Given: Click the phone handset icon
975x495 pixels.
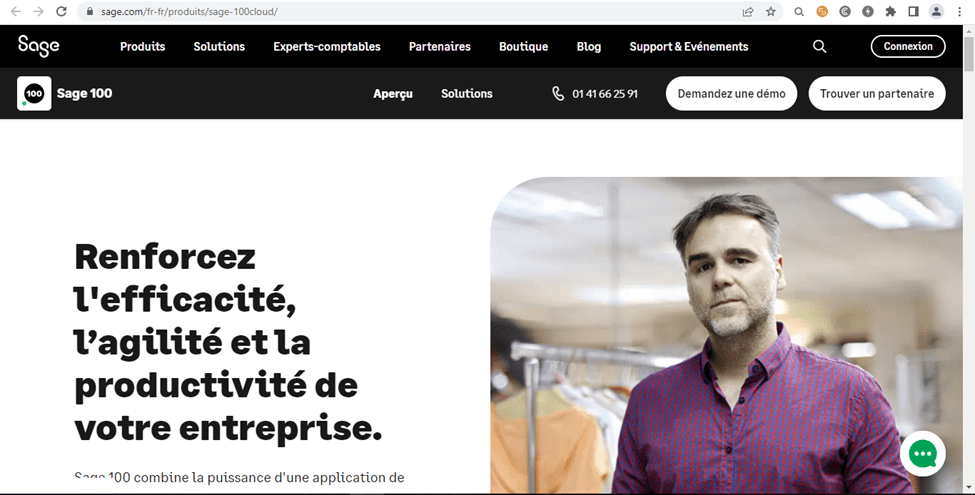Looking at the screenshot, I should click(x=558, y=93).
